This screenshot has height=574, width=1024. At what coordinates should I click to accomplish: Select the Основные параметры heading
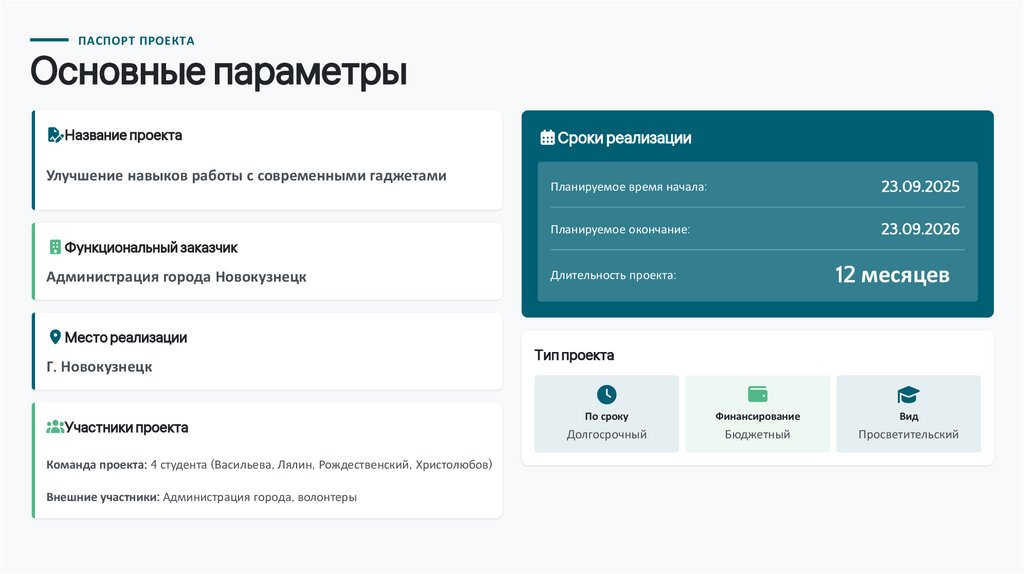tap(219, 71)
